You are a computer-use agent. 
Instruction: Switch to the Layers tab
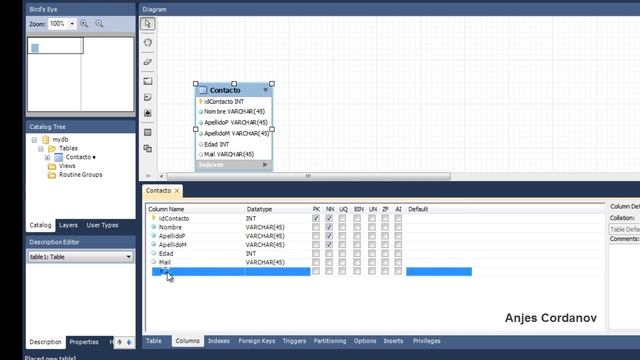click(x=68, y=225)
